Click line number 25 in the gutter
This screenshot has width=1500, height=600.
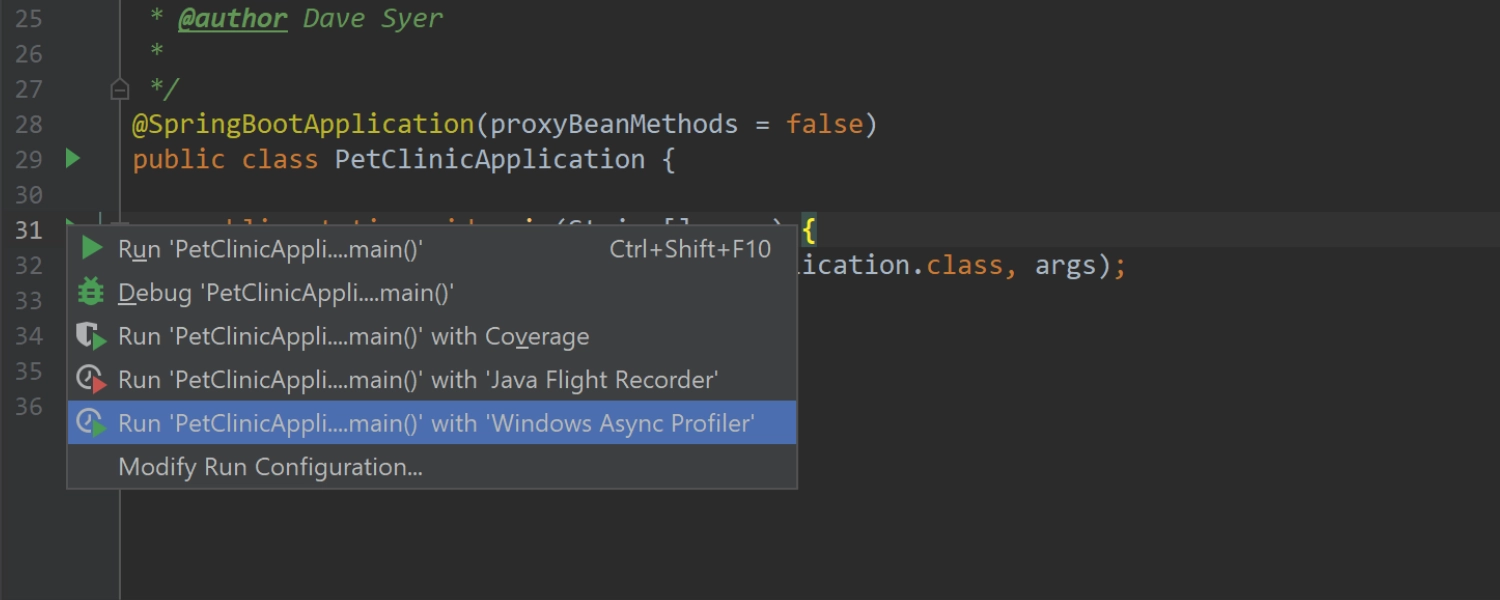tap(29, 18)
